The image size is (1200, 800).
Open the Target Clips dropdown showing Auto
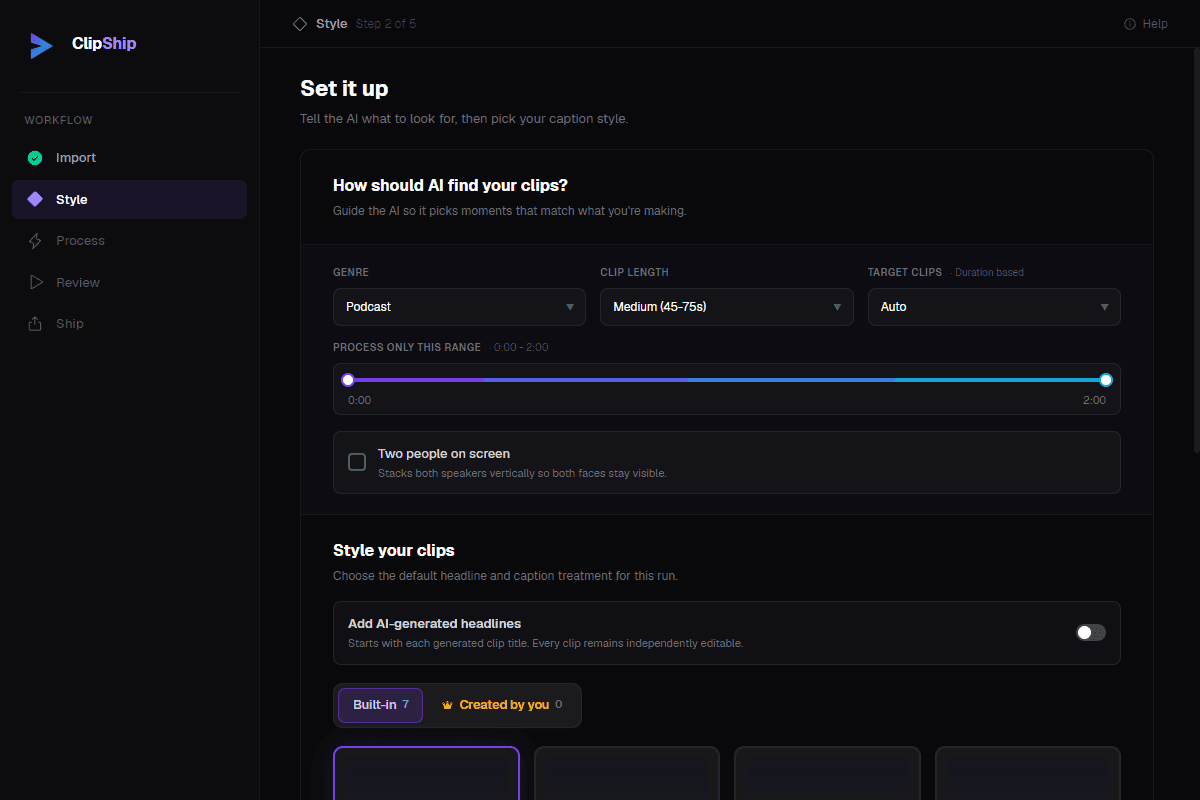[994, 307]
